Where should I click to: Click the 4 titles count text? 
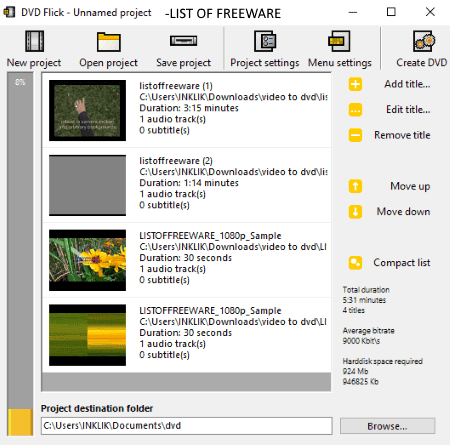[x=354, y=310]
